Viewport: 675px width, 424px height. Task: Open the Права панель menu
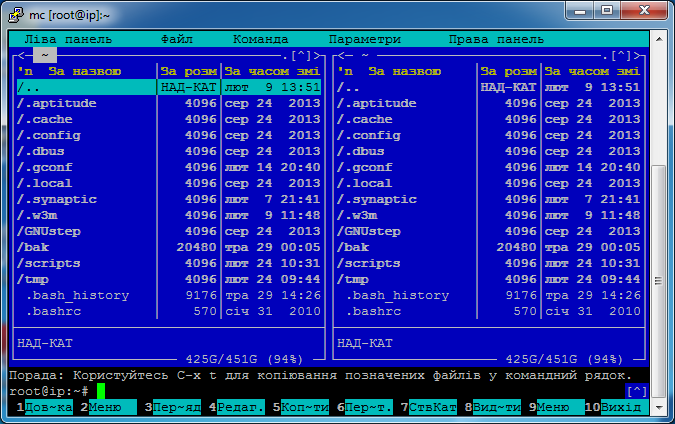[x=496, y=39]
